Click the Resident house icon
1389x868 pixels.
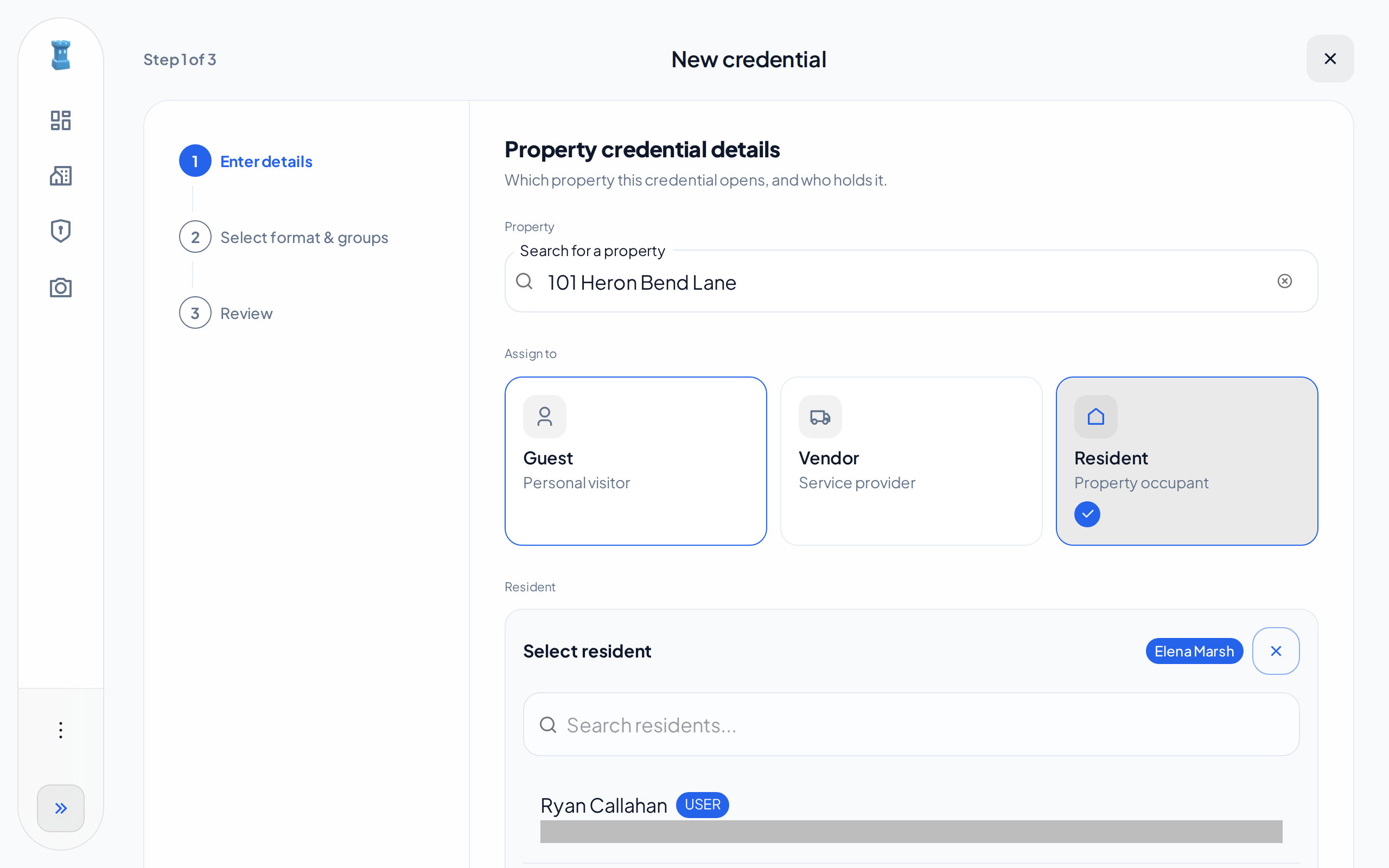(1095, 417)
